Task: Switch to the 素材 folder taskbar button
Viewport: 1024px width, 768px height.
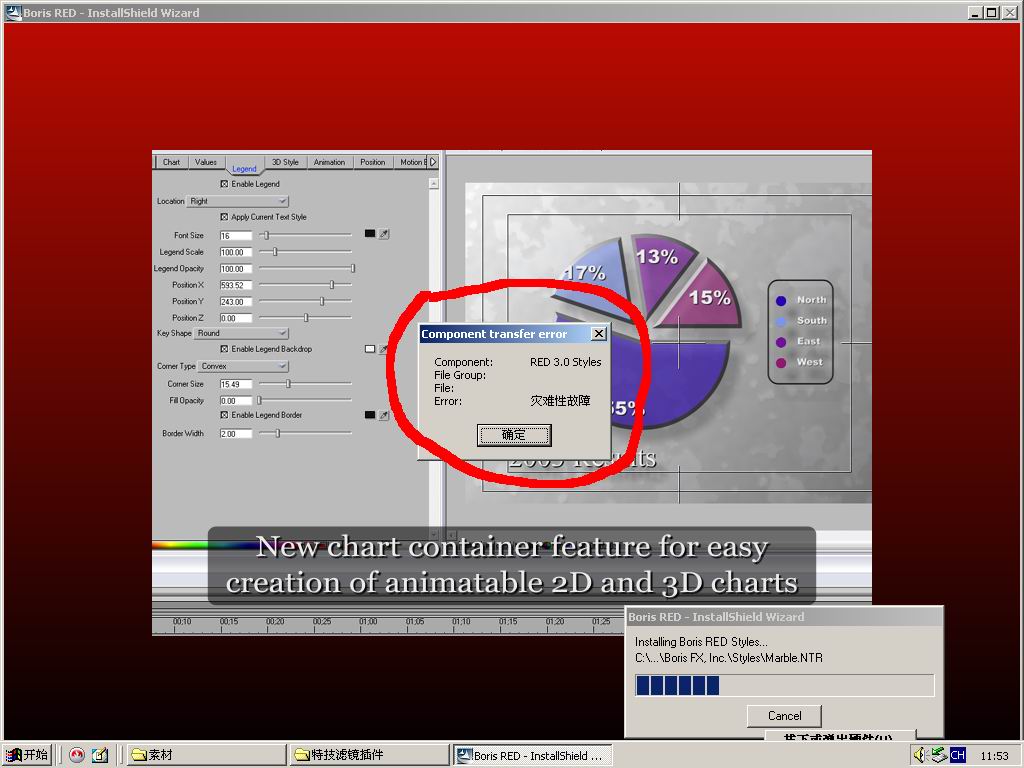Action: [206, 755]
